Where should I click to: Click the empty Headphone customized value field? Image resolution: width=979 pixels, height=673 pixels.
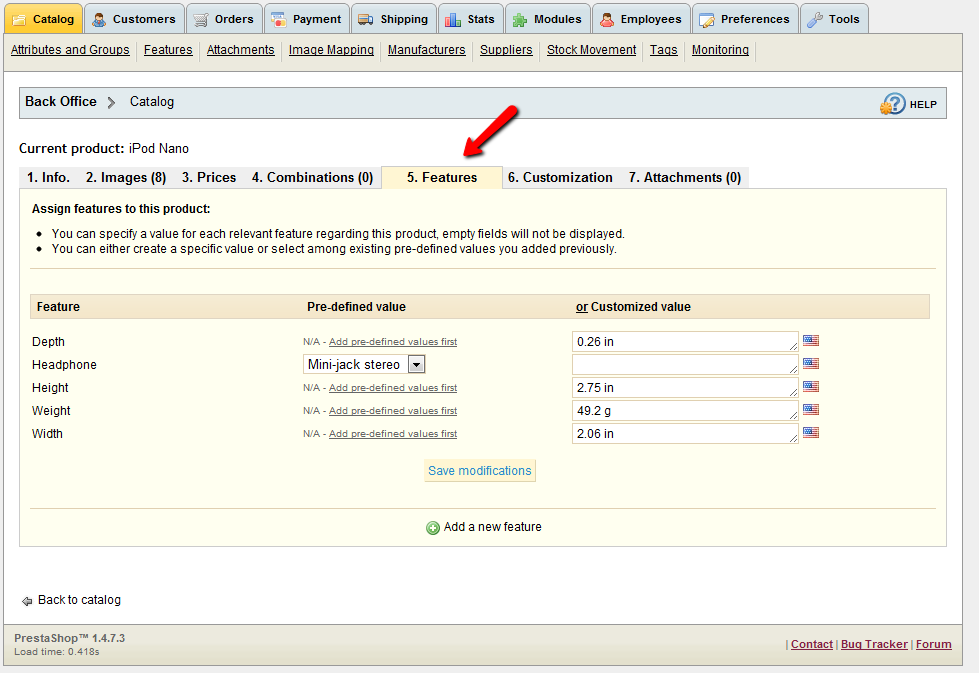pyautogui.click(x=685, y=365)
